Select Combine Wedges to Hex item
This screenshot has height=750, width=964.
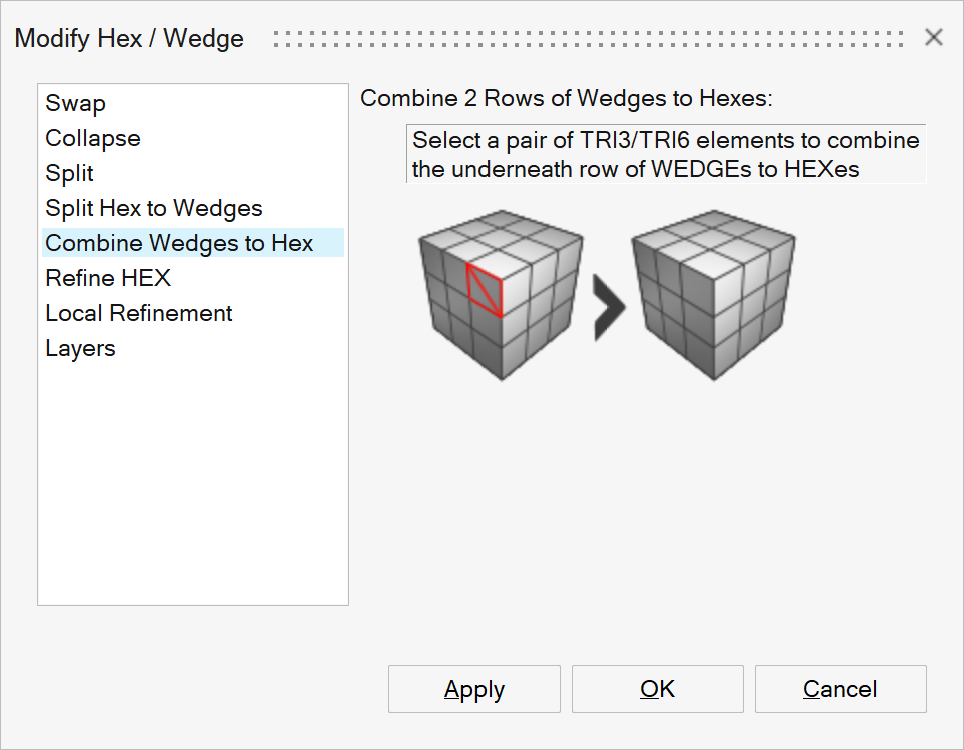click(180, 244)
